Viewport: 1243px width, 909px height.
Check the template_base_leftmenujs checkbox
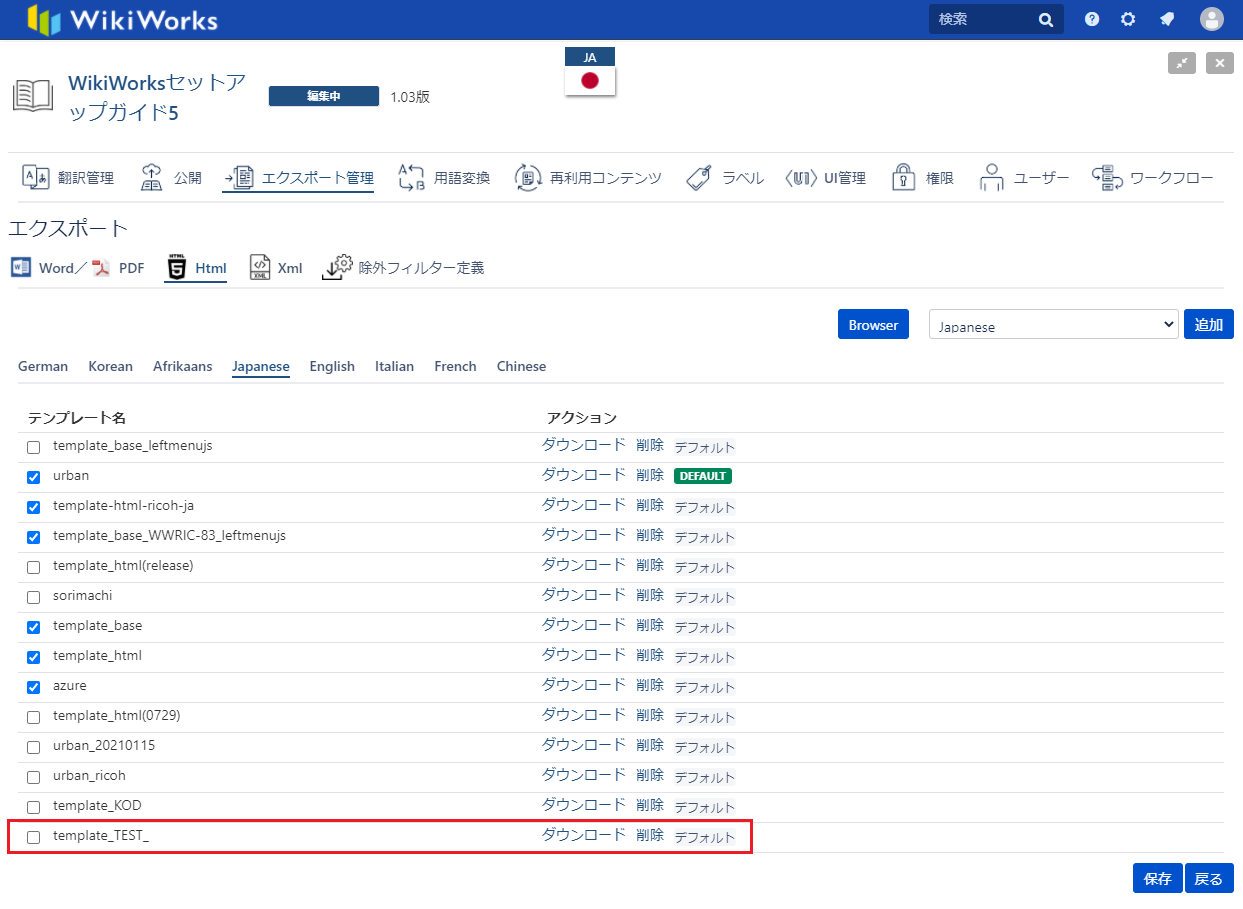point(33,447)
